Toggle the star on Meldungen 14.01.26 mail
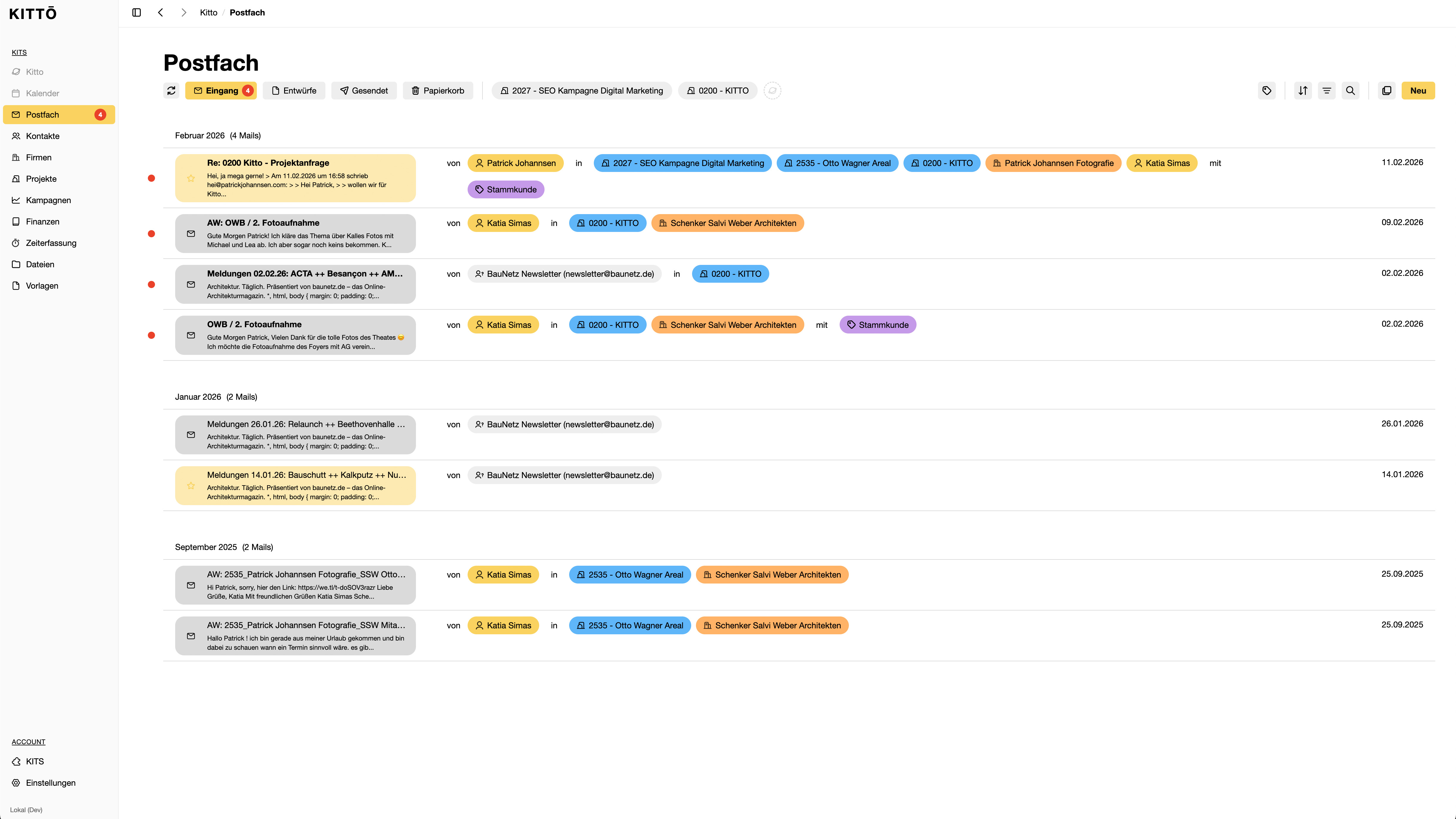Viewport: 1456px width, 819px height. pyautogui.click(x=191, y=486)
